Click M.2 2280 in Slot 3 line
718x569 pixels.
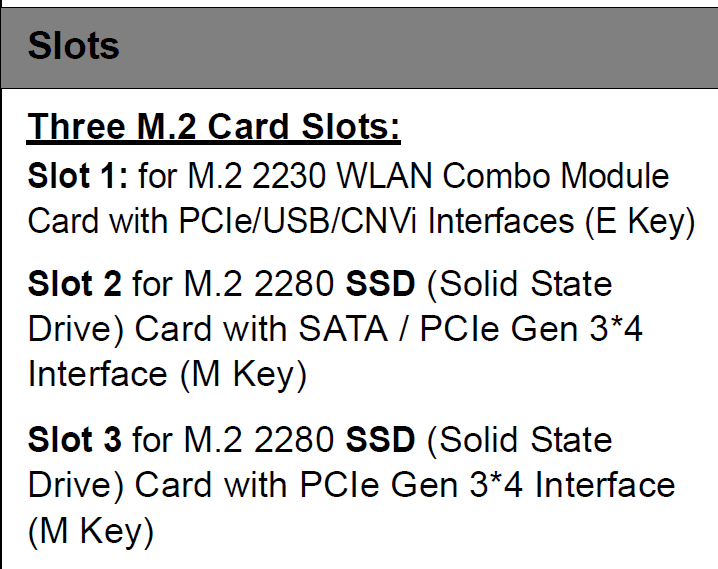tap(259, 439)
